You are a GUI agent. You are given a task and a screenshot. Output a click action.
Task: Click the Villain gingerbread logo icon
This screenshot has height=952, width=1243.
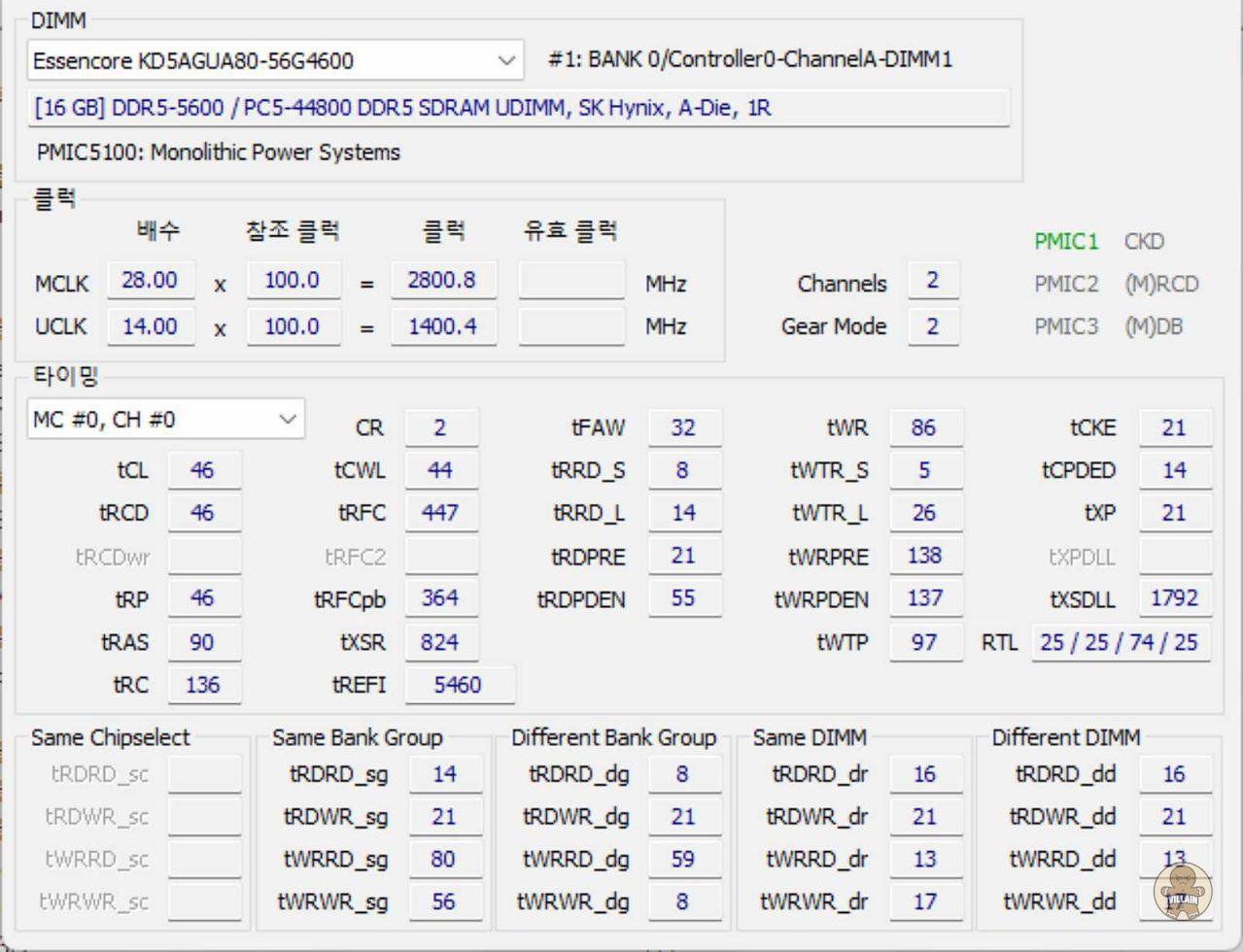pyautogui.click(x=1183, y=891)
